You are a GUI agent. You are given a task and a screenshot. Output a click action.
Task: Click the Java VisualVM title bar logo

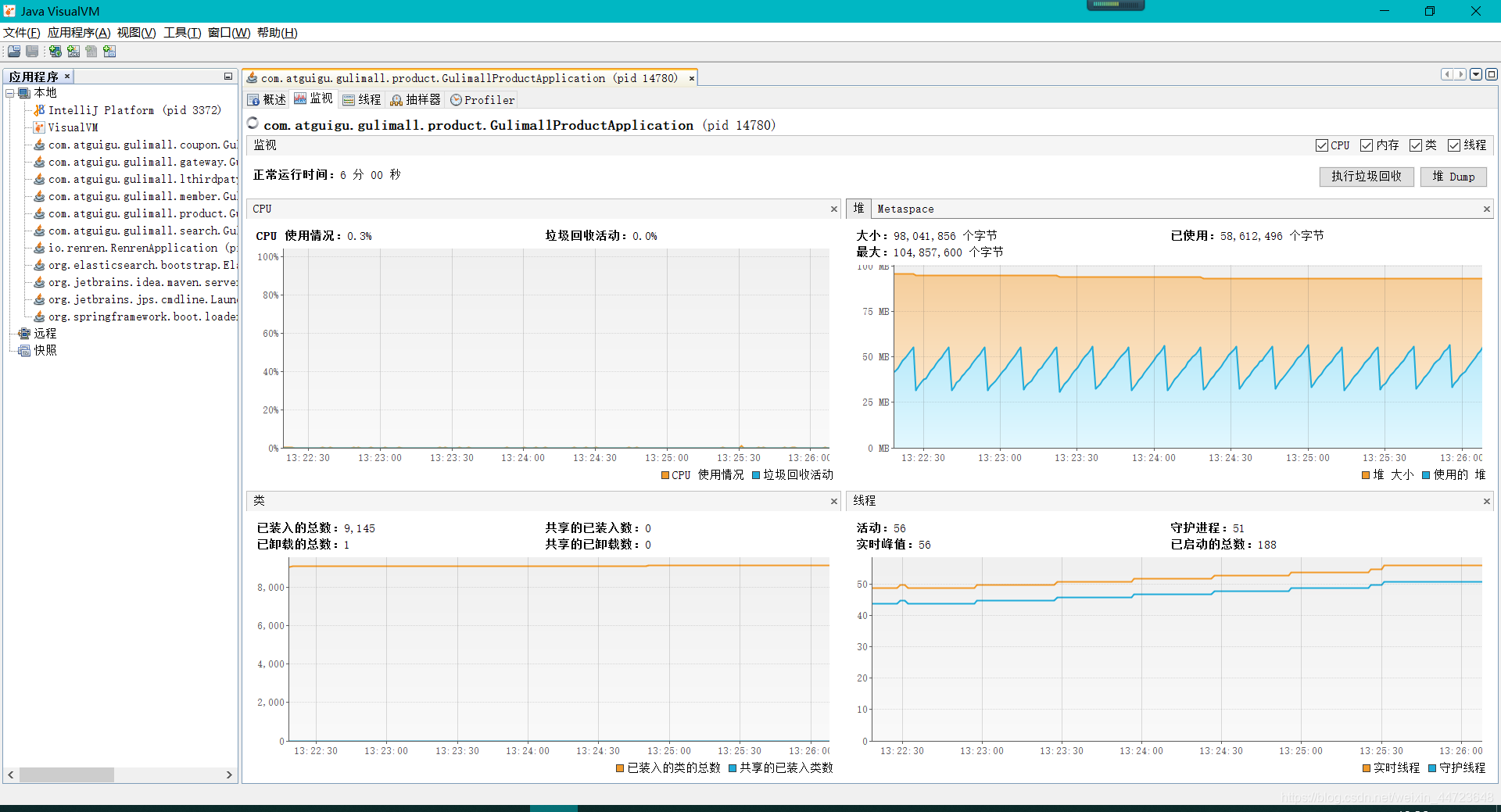(9, 11)
